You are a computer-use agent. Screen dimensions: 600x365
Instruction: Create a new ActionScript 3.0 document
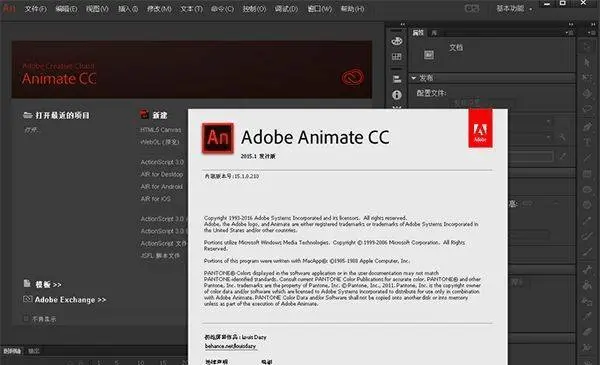tap(162, 162)
